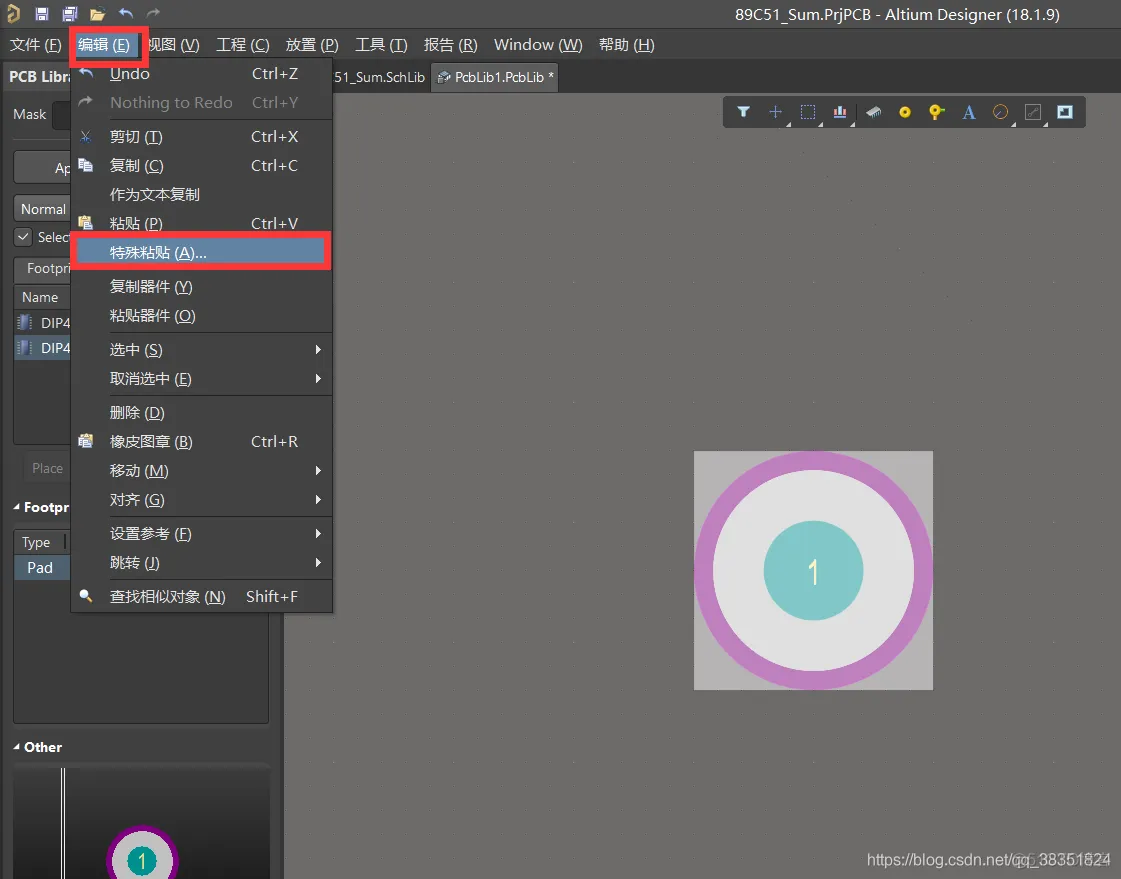Open the 编辑 (E) menu

104,44
